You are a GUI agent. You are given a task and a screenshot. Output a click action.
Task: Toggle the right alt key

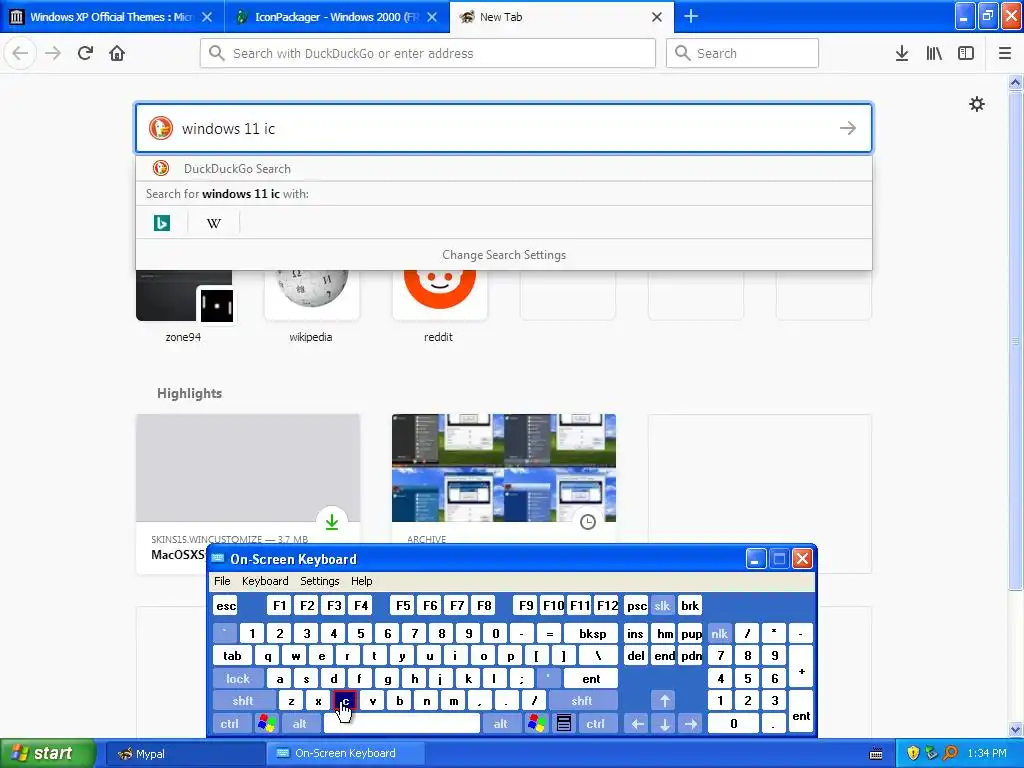500,724
